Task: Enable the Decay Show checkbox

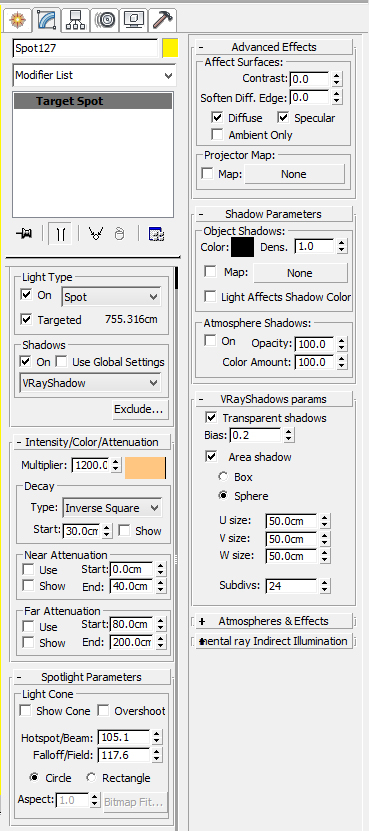Action: 124,531
